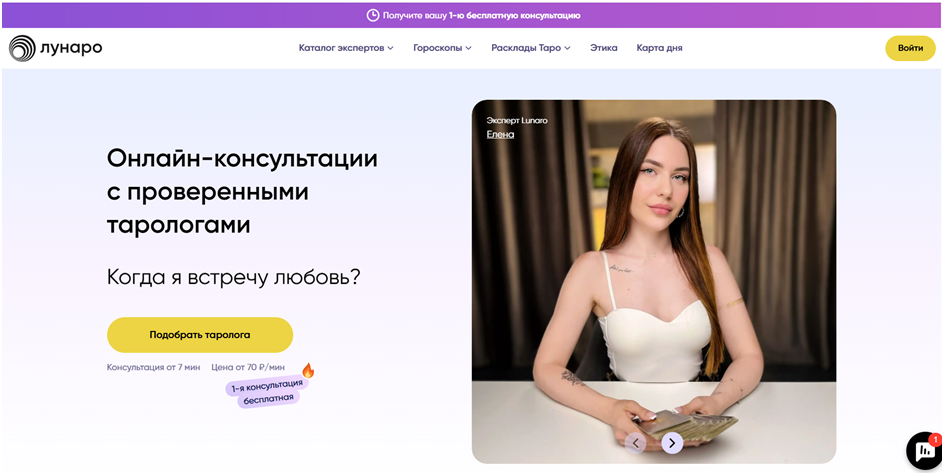This screenshot has width=944, height=475.
Task: Go to previous expert with left arrow
Action: pos(635,444)
